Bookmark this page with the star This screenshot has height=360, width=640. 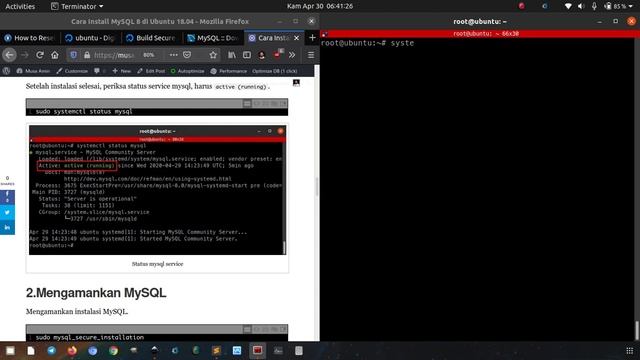coord(213,55)
